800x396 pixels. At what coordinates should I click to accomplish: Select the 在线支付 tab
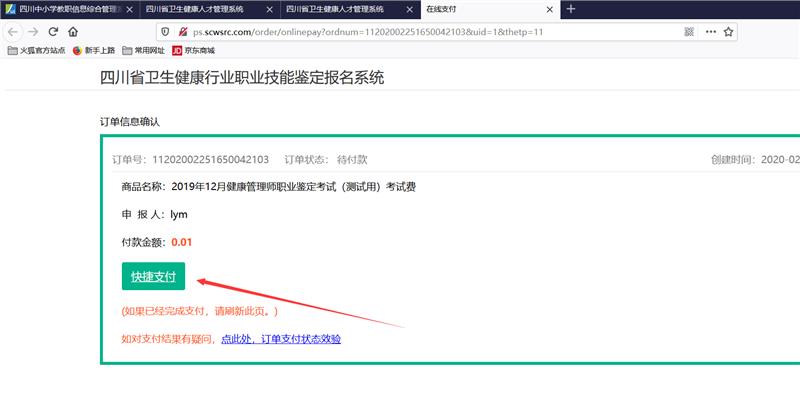coord(490,10)
